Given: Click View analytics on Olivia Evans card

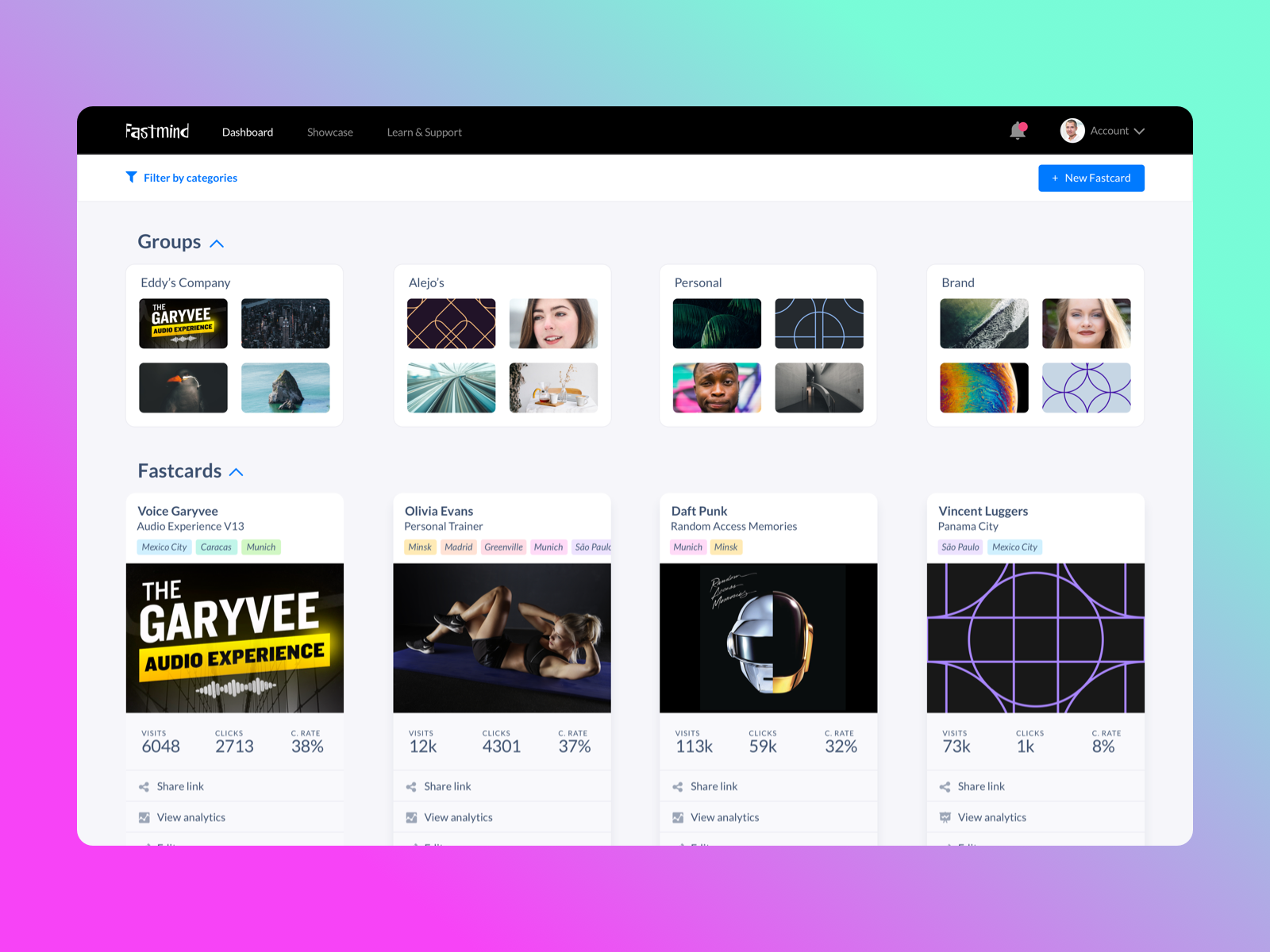Looking at the screenshot, I should [458, 817].
